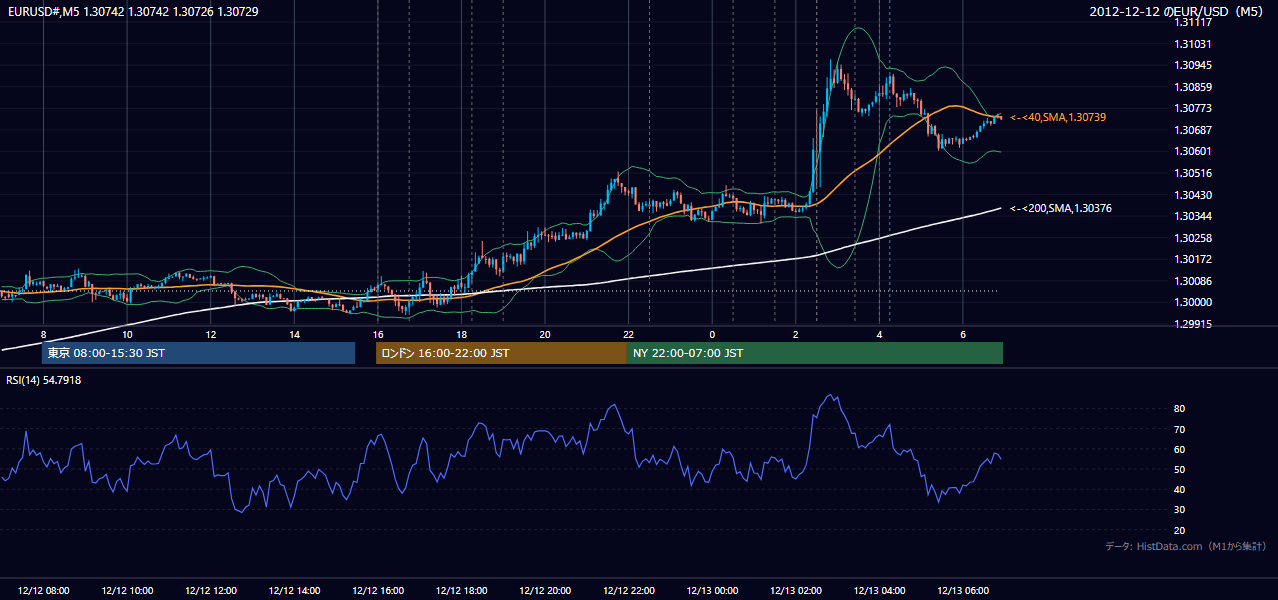
Task: Click price axis value 1.30344
Action: click(1193, 216)
